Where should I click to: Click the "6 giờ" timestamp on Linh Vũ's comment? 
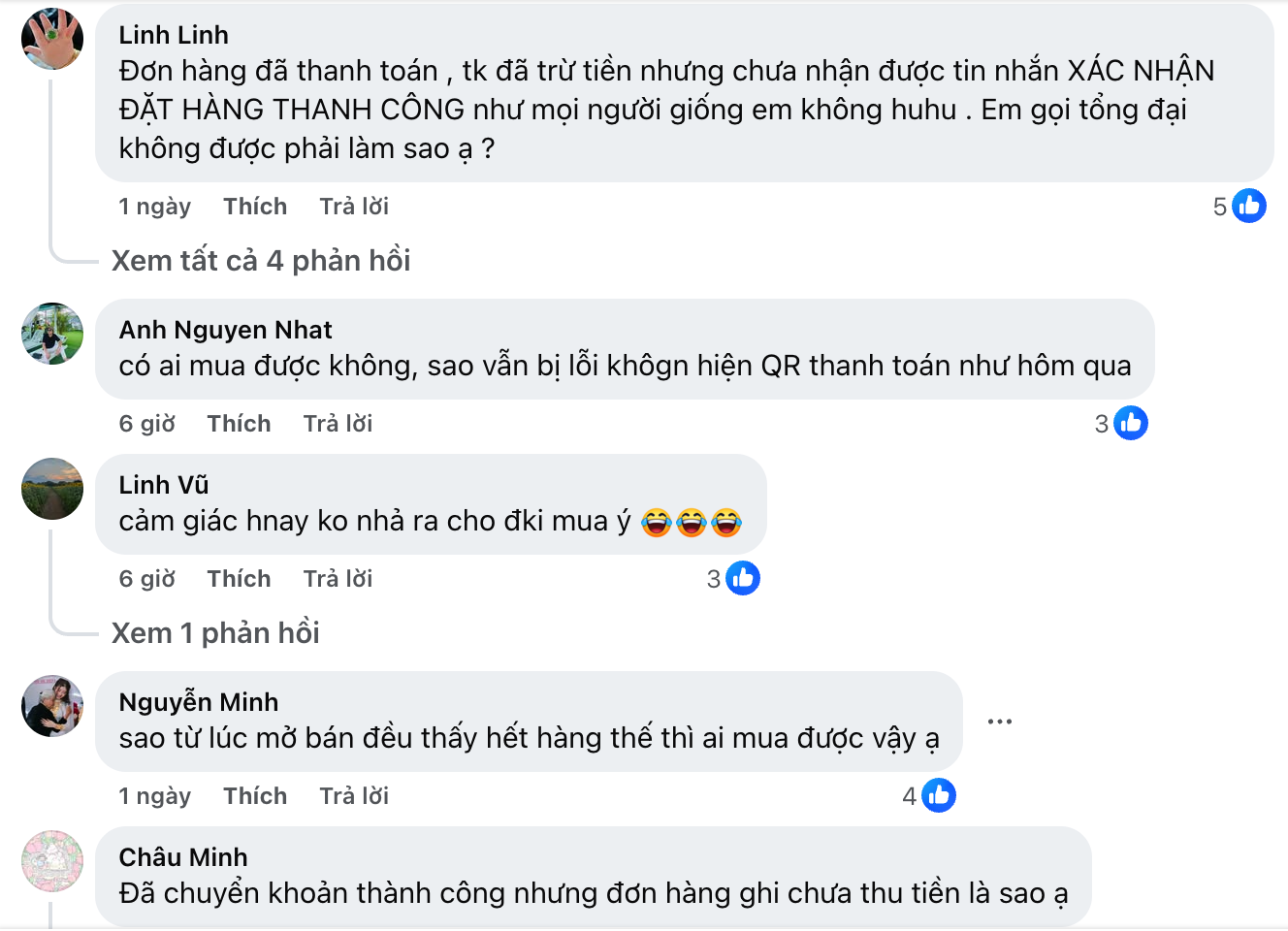(x=146, y=579)
